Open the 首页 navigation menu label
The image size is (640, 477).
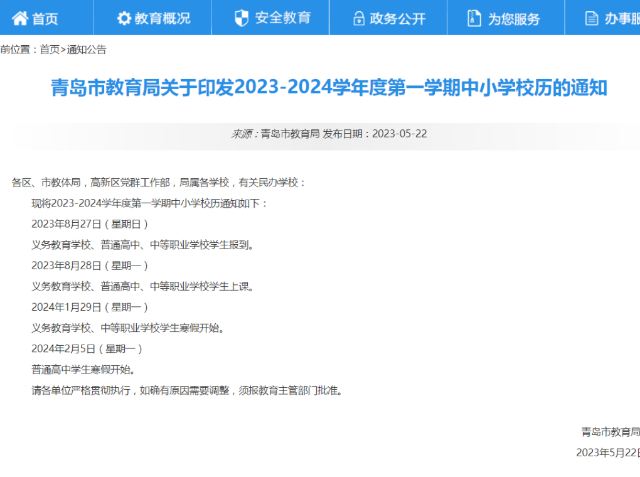(x=45, y=19)
